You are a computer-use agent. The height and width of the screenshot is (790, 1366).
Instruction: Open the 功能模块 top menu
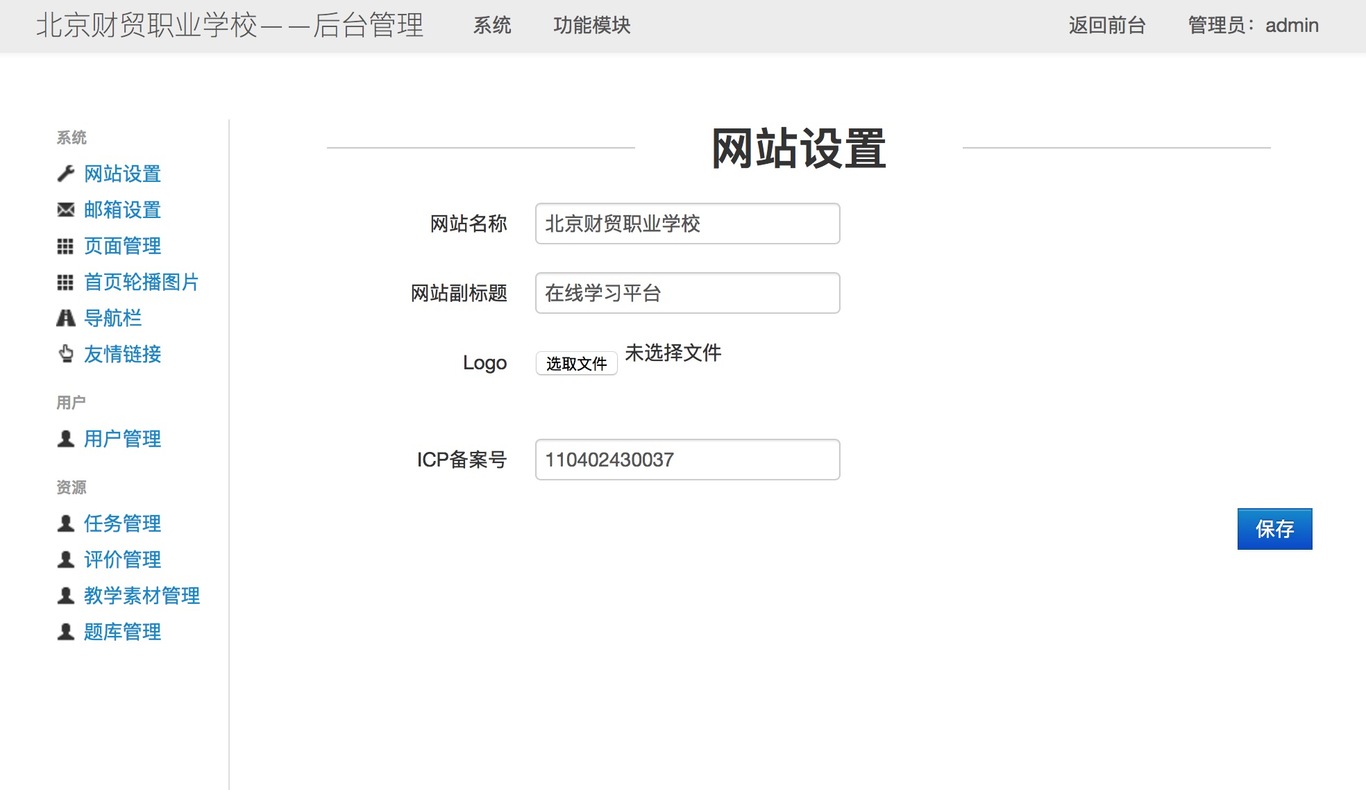coord(592,26)
